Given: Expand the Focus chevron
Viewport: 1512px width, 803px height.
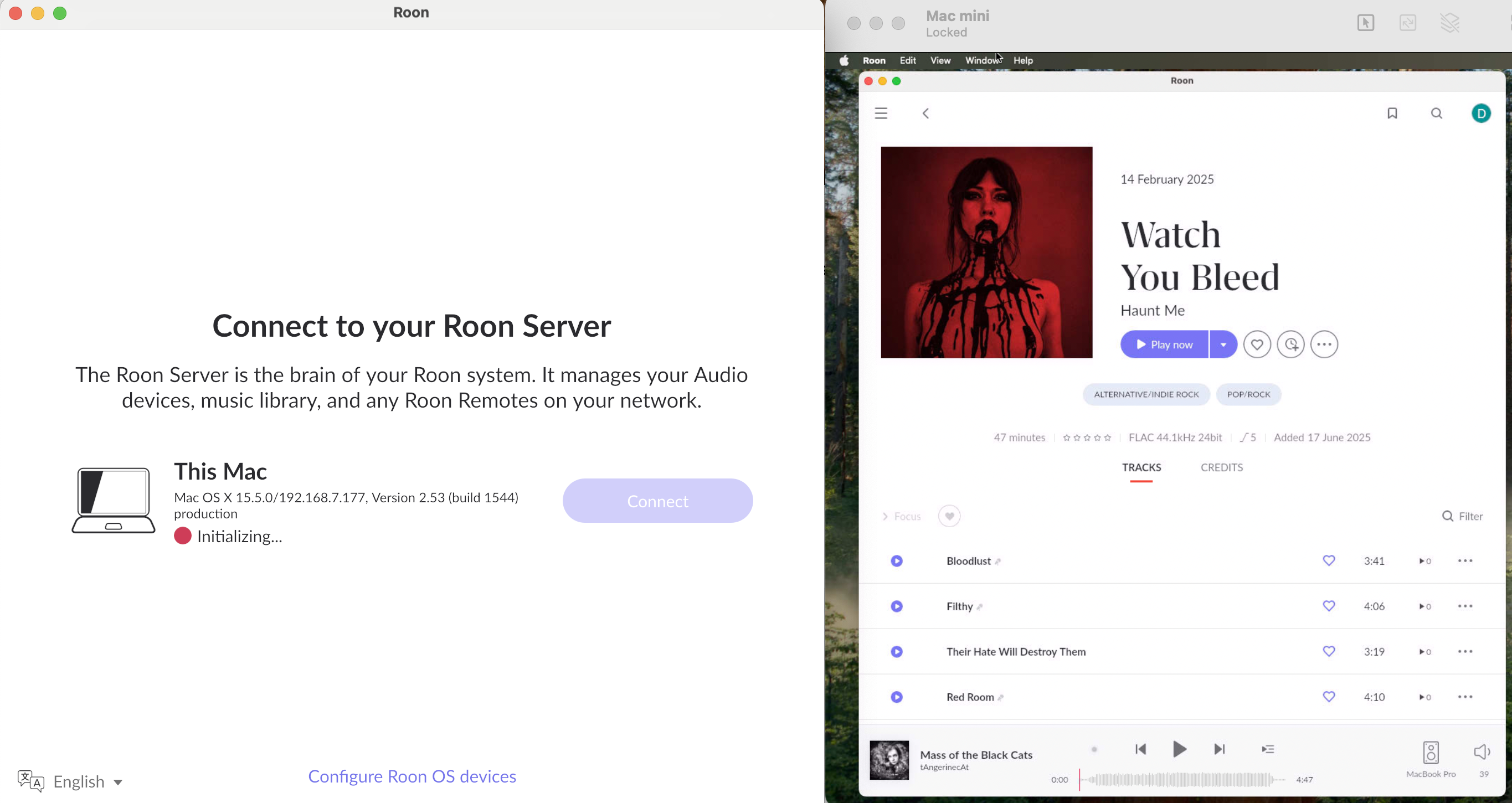Looking at the screenshot, I should pos(885,517).
